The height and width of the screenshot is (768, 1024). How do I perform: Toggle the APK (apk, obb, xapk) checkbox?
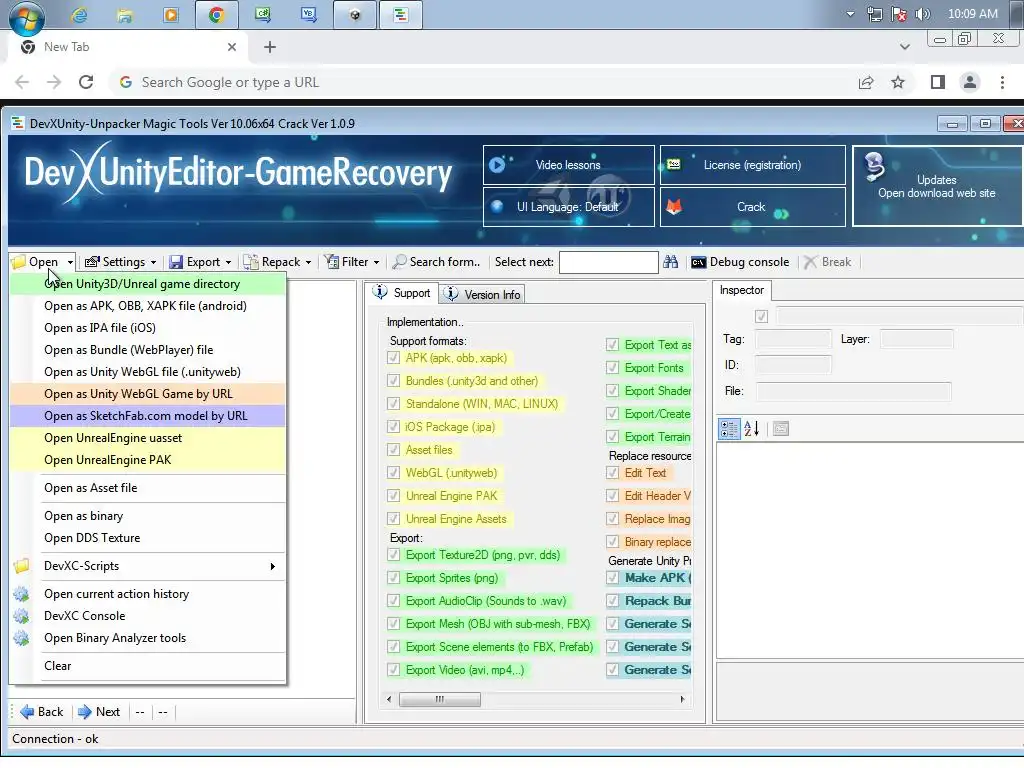[393, 358]
